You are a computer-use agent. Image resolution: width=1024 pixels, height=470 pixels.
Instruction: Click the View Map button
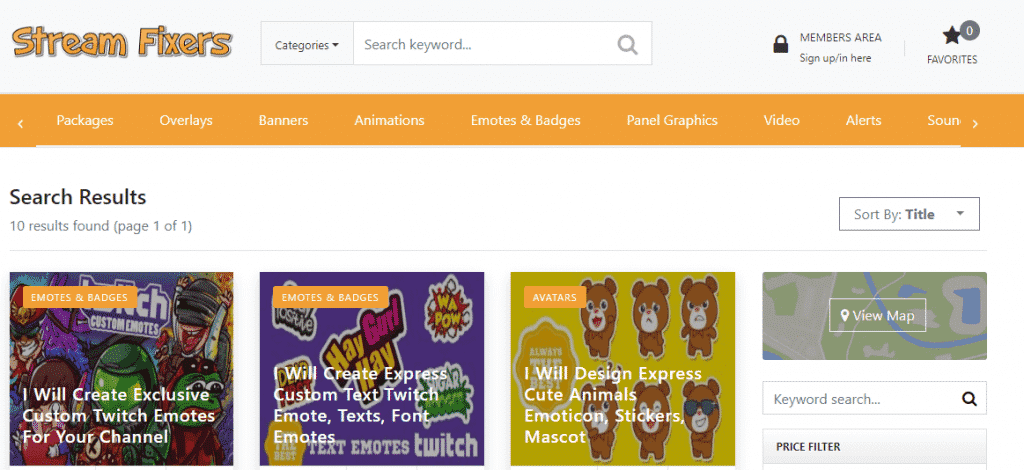coord(877,315)
